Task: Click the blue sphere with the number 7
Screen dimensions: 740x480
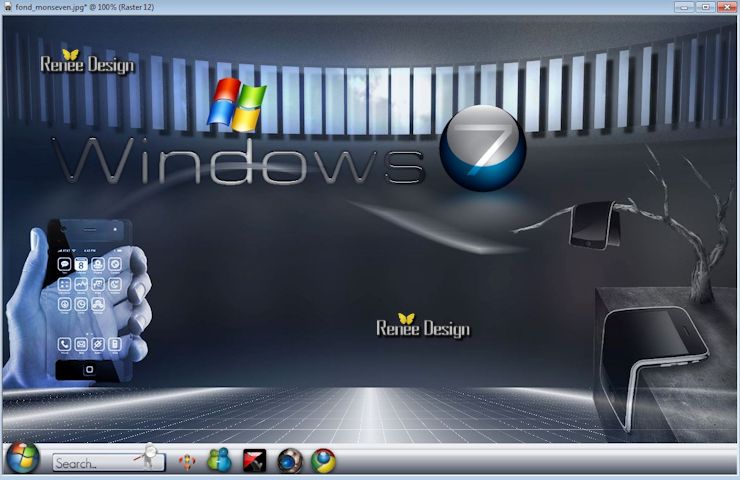Action: (x=483, y=148)
